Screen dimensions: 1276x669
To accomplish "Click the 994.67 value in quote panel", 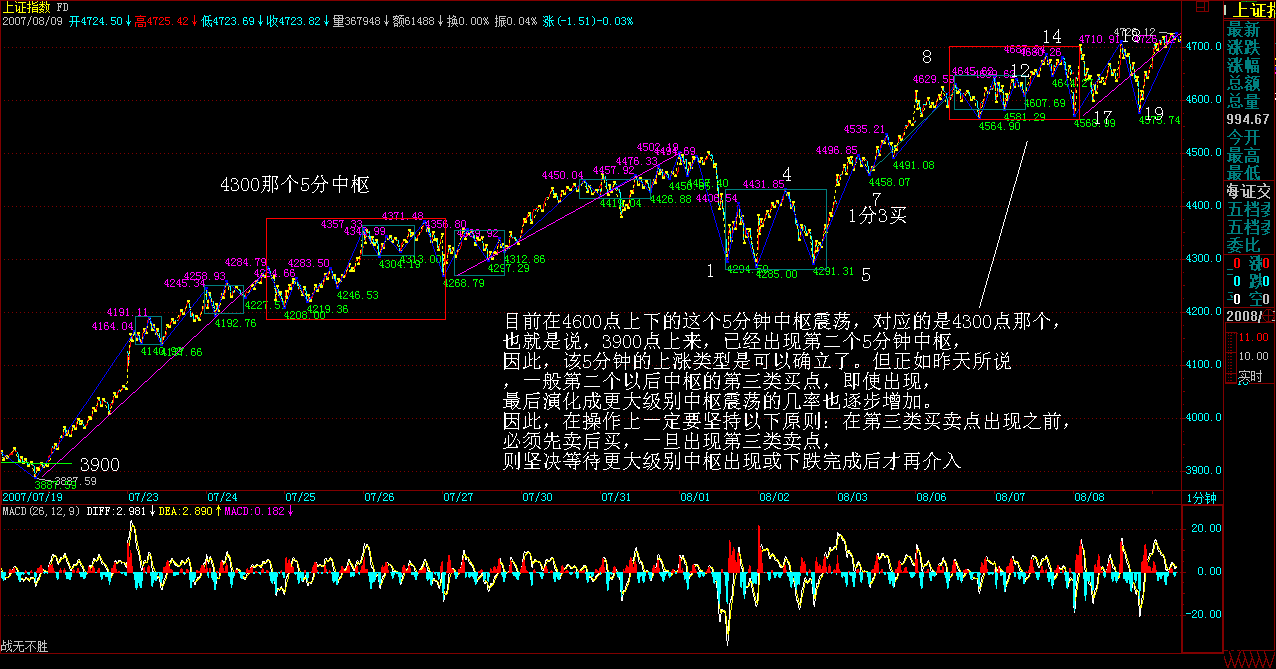I will pyautogui.click(x=1250, y=119).
